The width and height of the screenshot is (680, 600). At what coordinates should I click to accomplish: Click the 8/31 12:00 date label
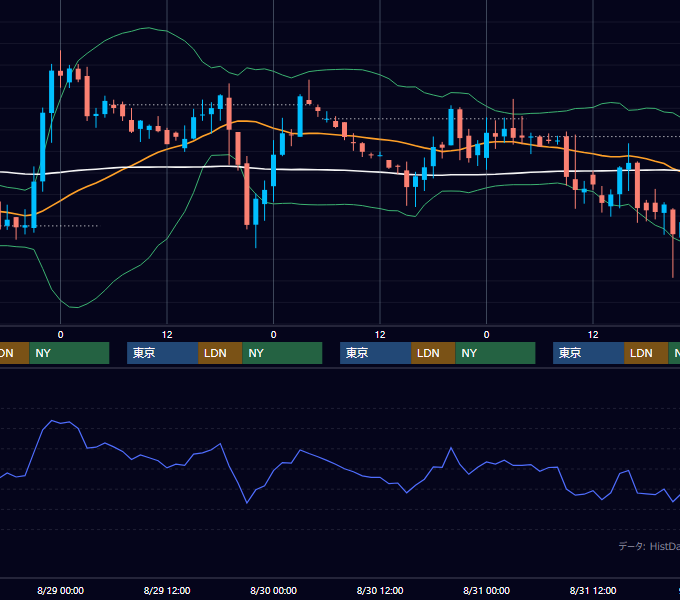tap(593, 590)
